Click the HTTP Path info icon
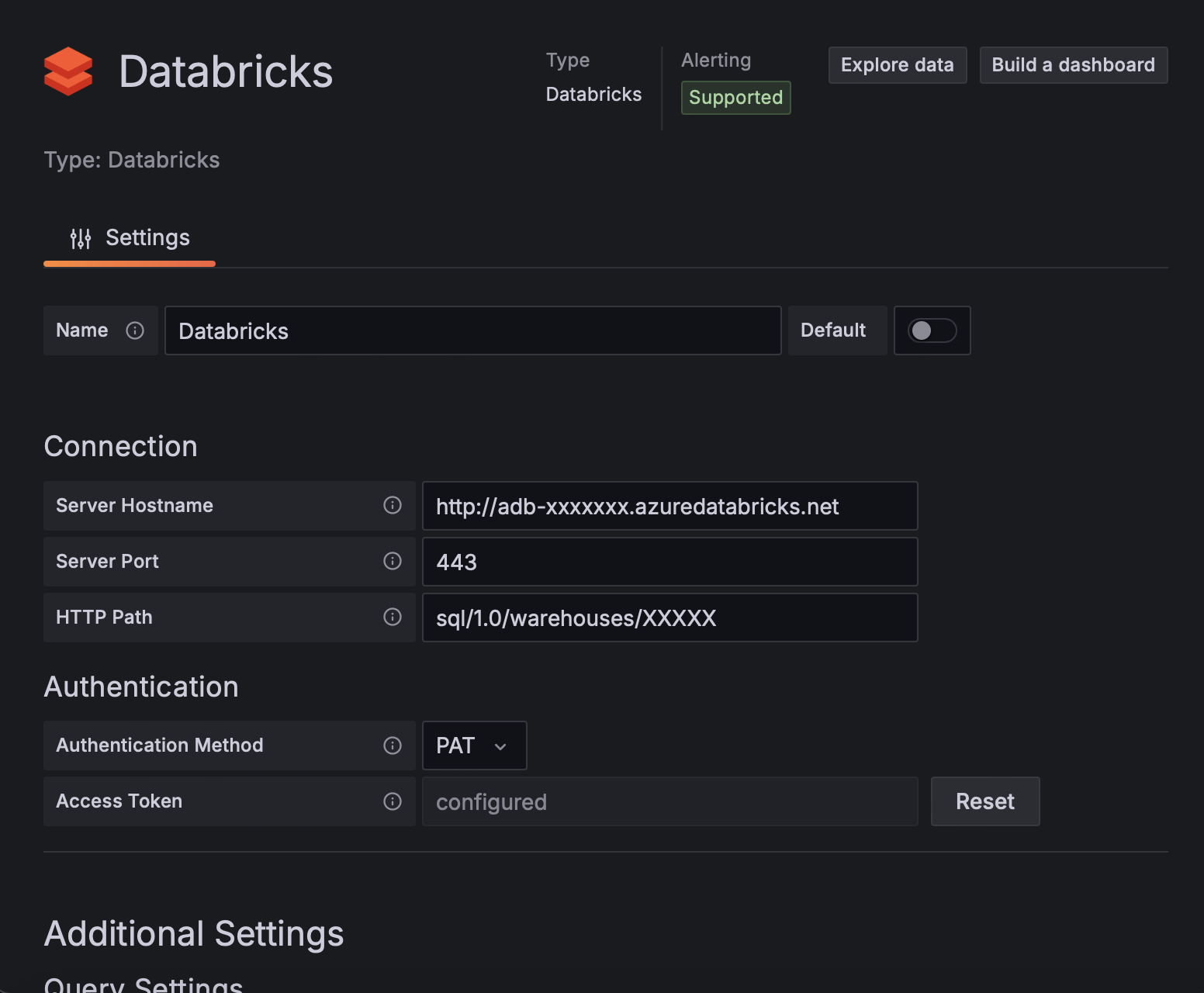The height and width of the screenshot is (993, 1204). point(393,617)
